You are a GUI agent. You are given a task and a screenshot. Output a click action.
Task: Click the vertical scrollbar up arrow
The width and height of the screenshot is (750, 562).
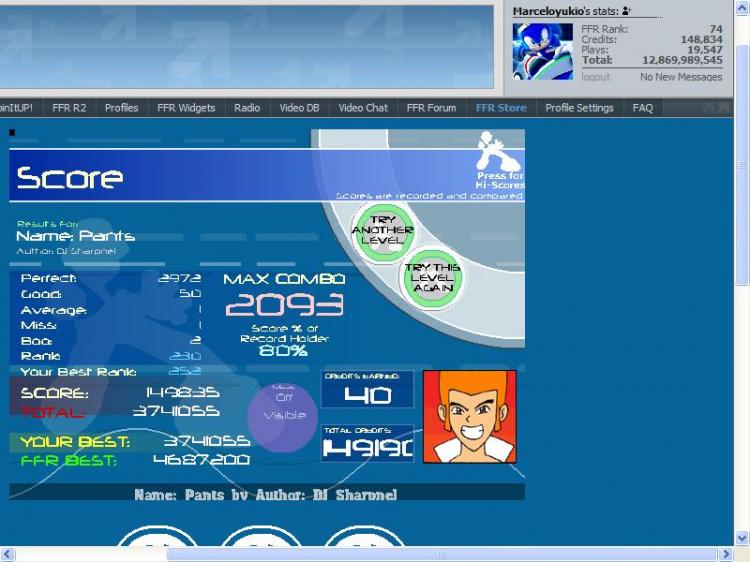741,9
